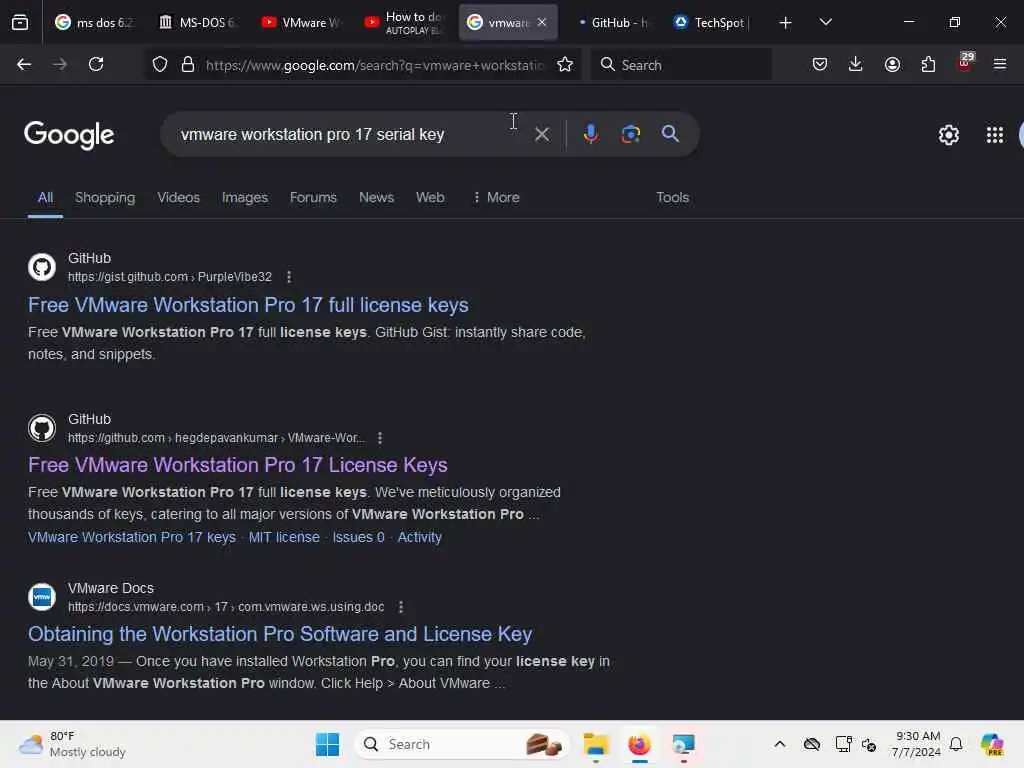This screenshot has height=768, width=1024.
Task: Close the active vmware Google tab
Action: pyautogui.click(x=541, y=22)
